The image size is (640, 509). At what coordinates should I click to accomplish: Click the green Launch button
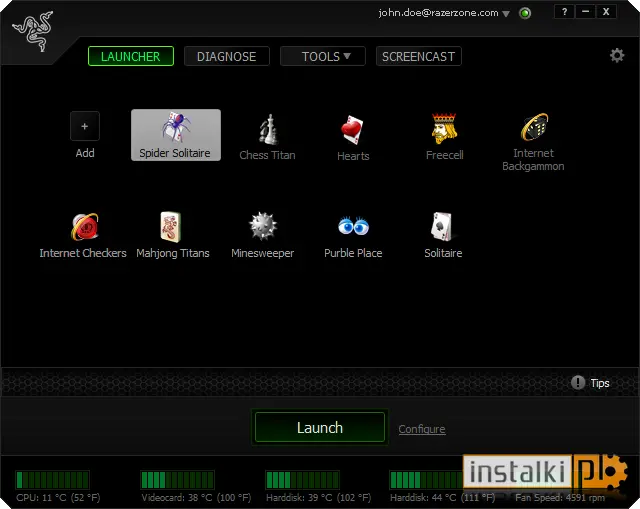(320, 427)
